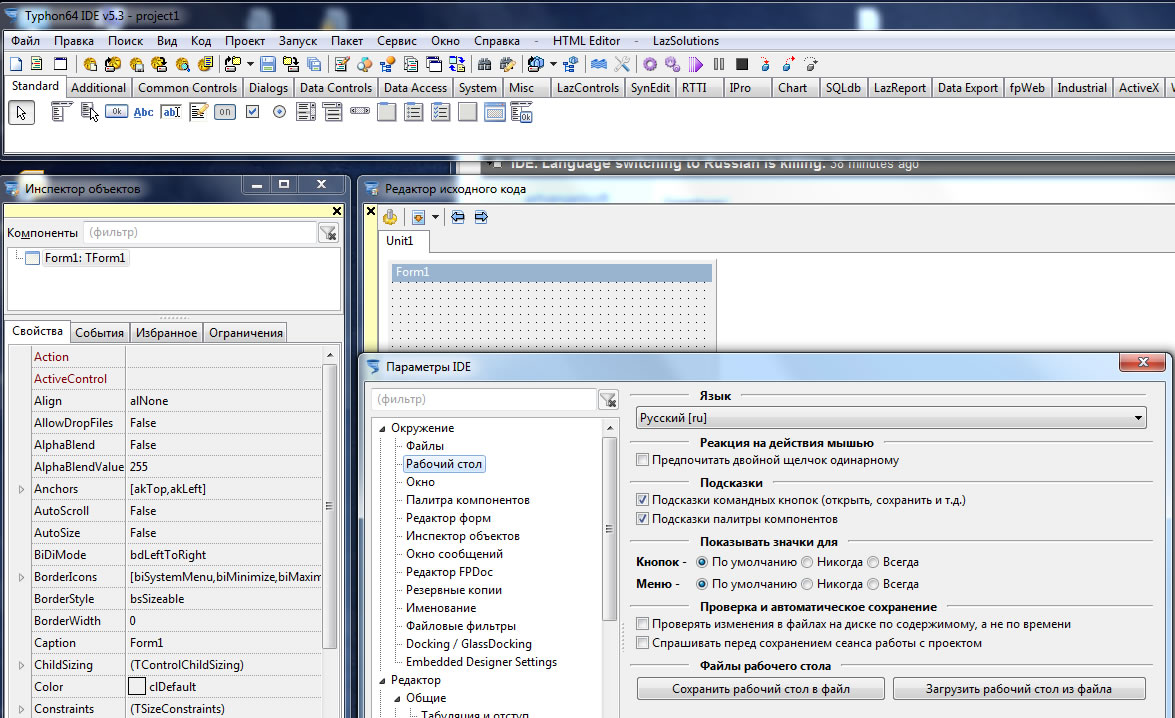Image resolution: width=1175 pixels, height=718 pixels.
Task: Enable 'Проверять изменения в файлах на диске' checkbox
Action: pos(642,624)
